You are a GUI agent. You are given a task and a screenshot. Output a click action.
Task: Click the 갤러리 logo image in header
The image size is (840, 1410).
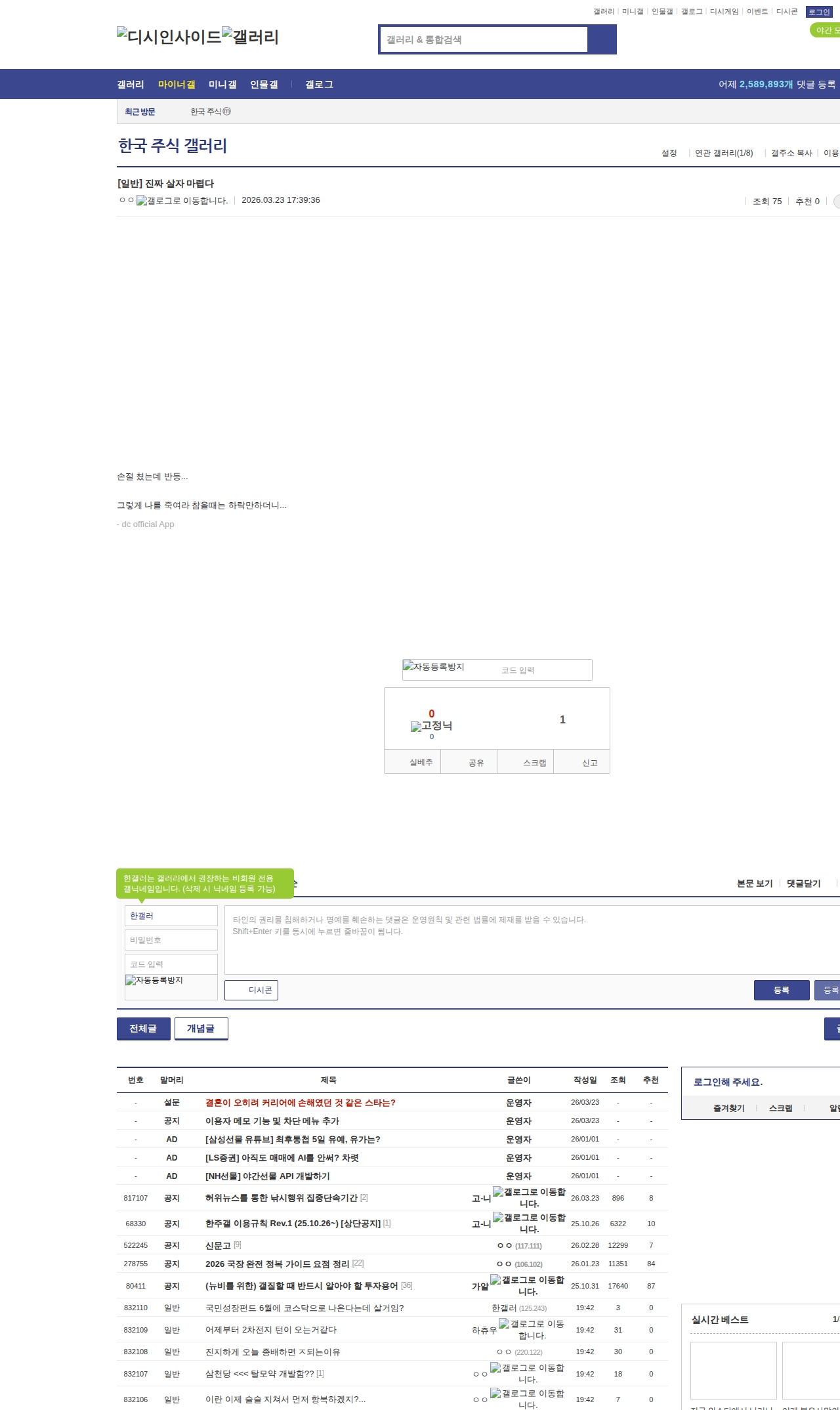[x=250, y=37]
